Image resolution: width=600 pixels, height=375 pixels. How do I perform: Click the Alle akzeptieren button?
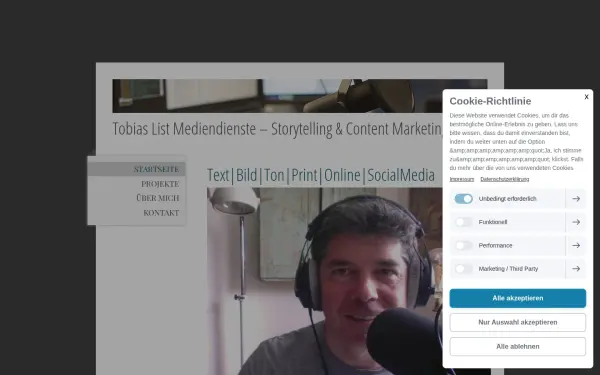(518, 298)
